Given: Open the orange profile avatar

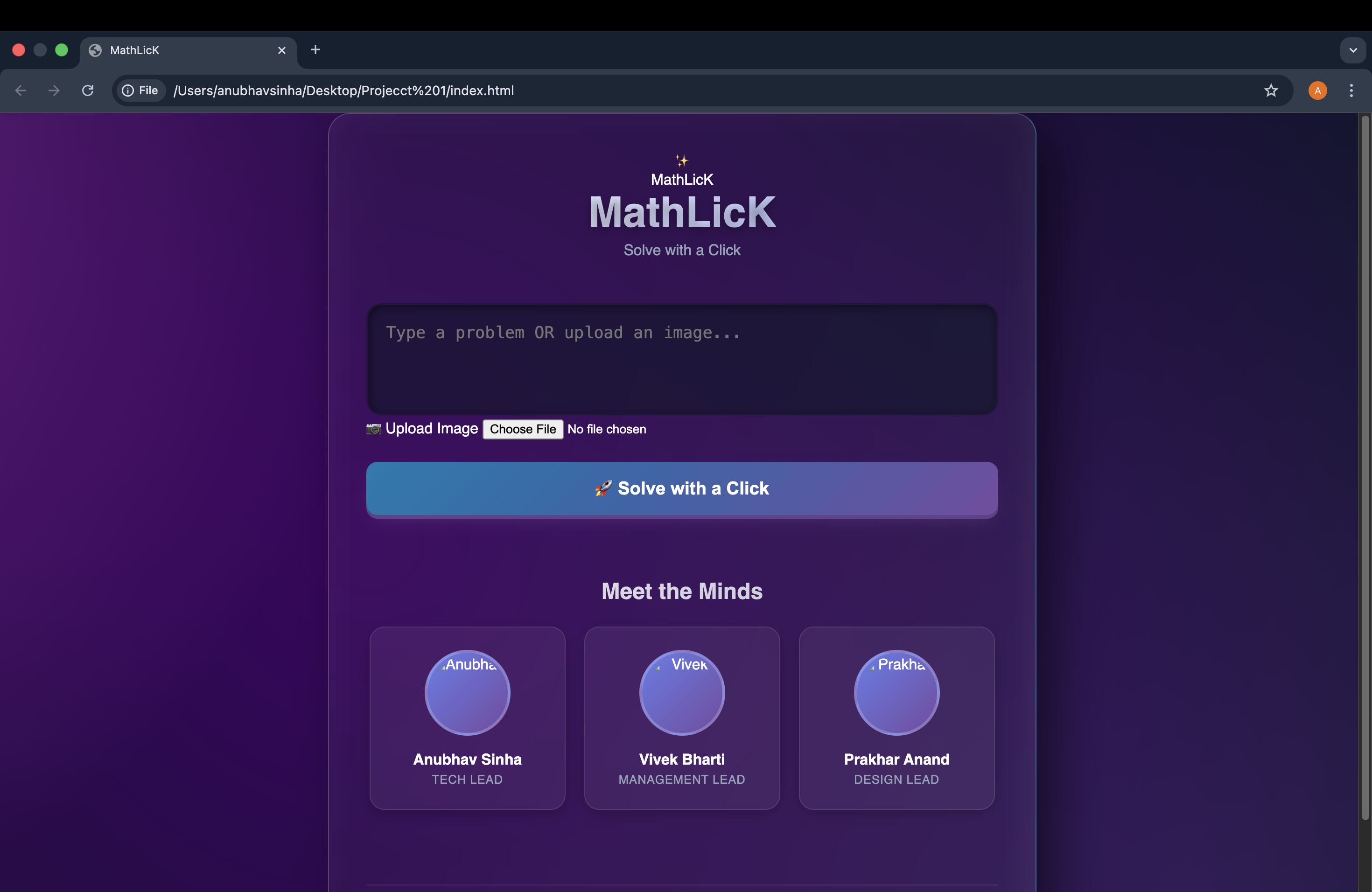Looking at the screenshot, I should tap(1317, 91).
